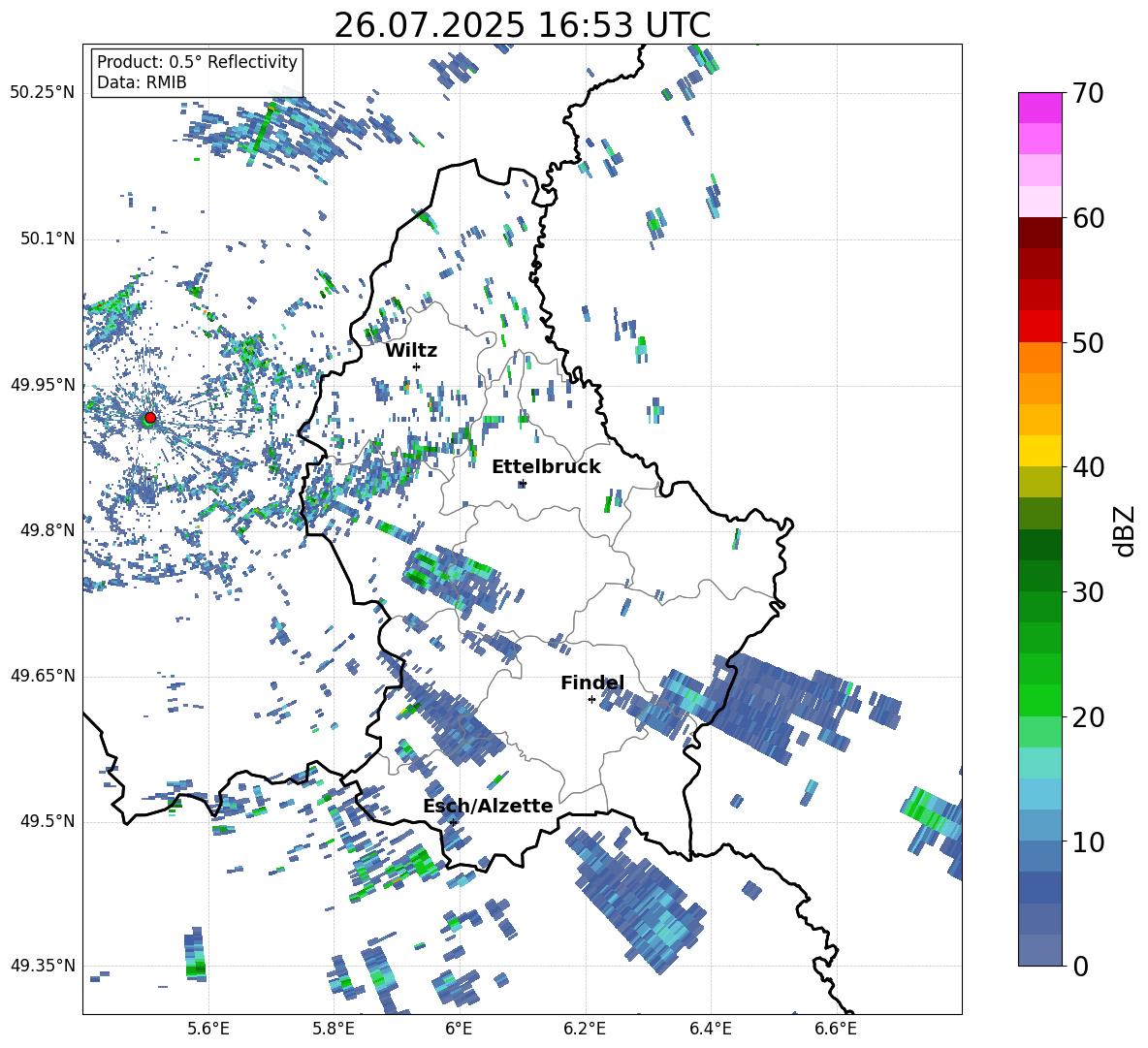The height and width of the screenshot is (1048, 1148).
Task: Click the 6.6°E longitude label
Action: tap(836, 1029)
